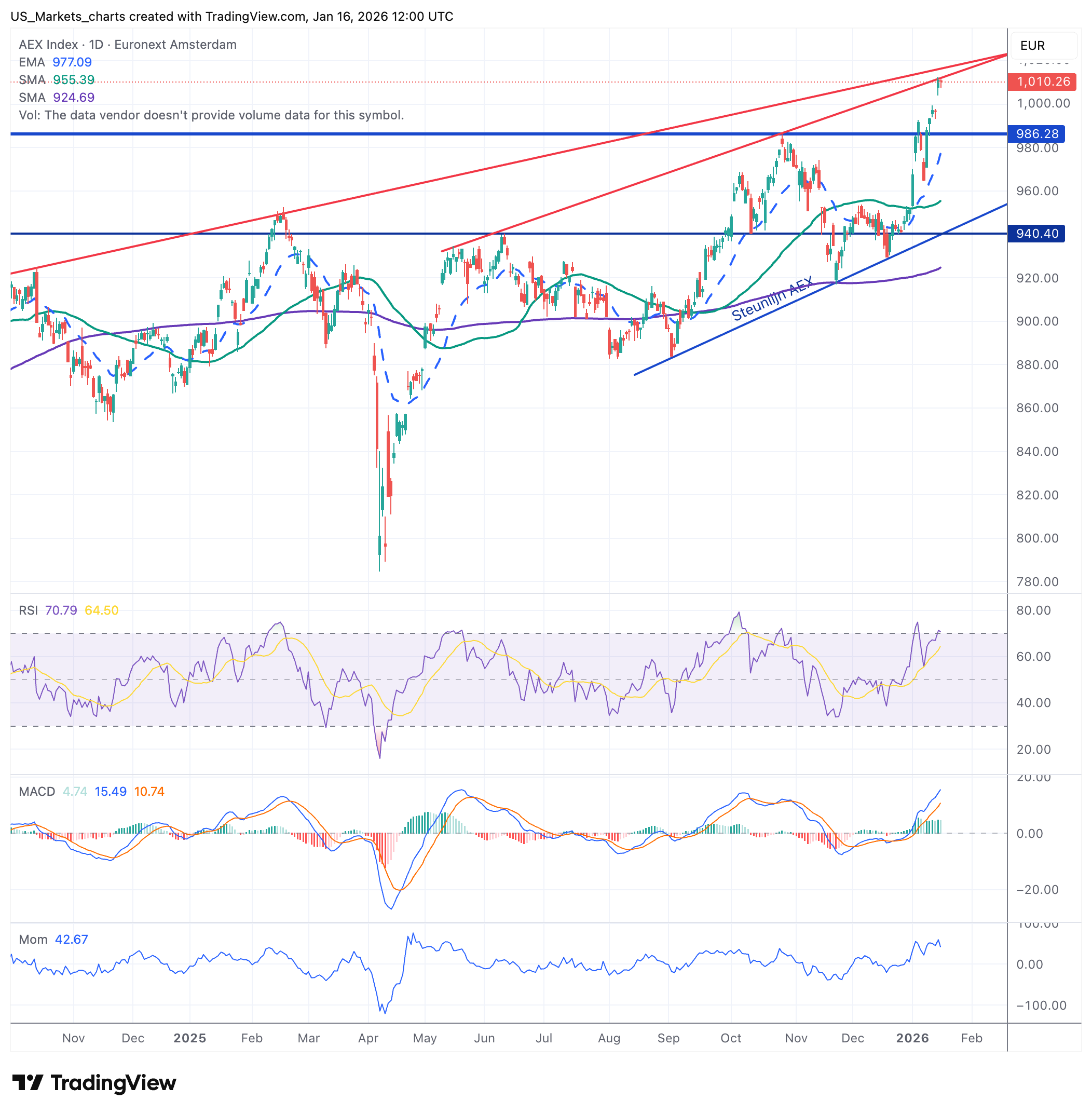Select the green SMA 955.39 legend

[x=56, y=80]
